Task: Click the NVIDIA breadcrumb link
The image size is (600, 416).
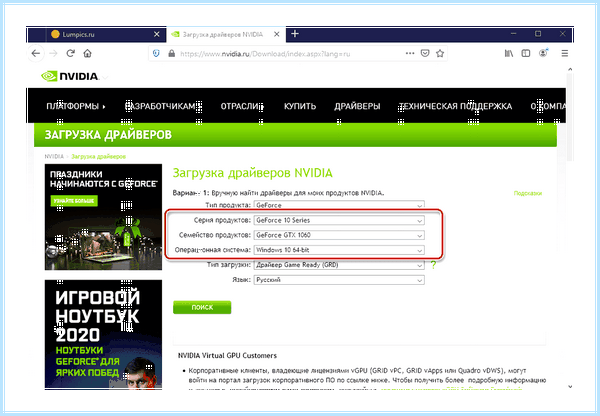Action: pyautogui.click(x=54, y=157)
